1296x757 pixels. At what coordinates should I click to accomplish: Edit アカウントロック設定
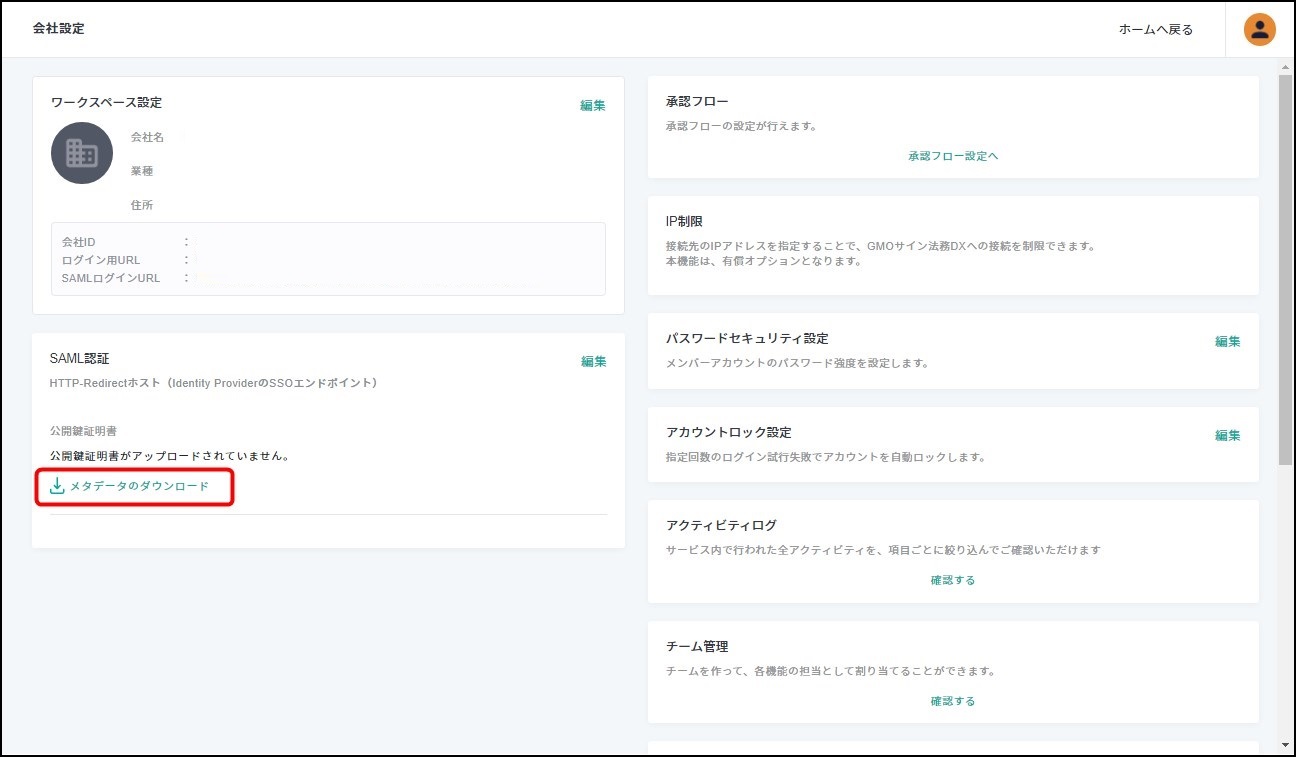[1227, 436]
